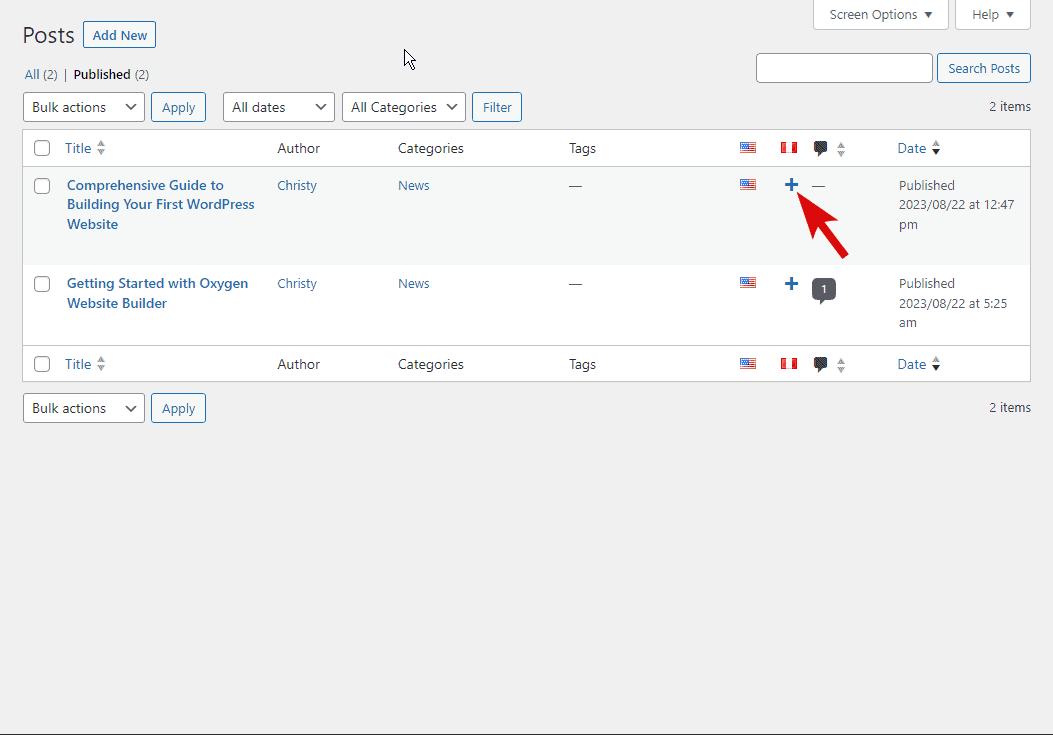Check the select-all checkbox in table header

pyautogui.click(x=42, y=148)
